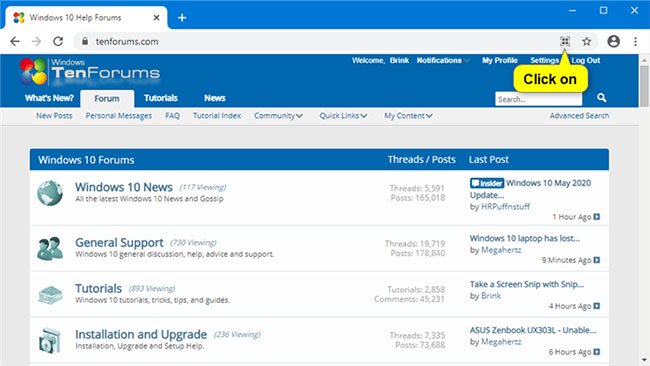Open Chrome three-dot menu
650x366 pixels.
[x=635, y=41]
